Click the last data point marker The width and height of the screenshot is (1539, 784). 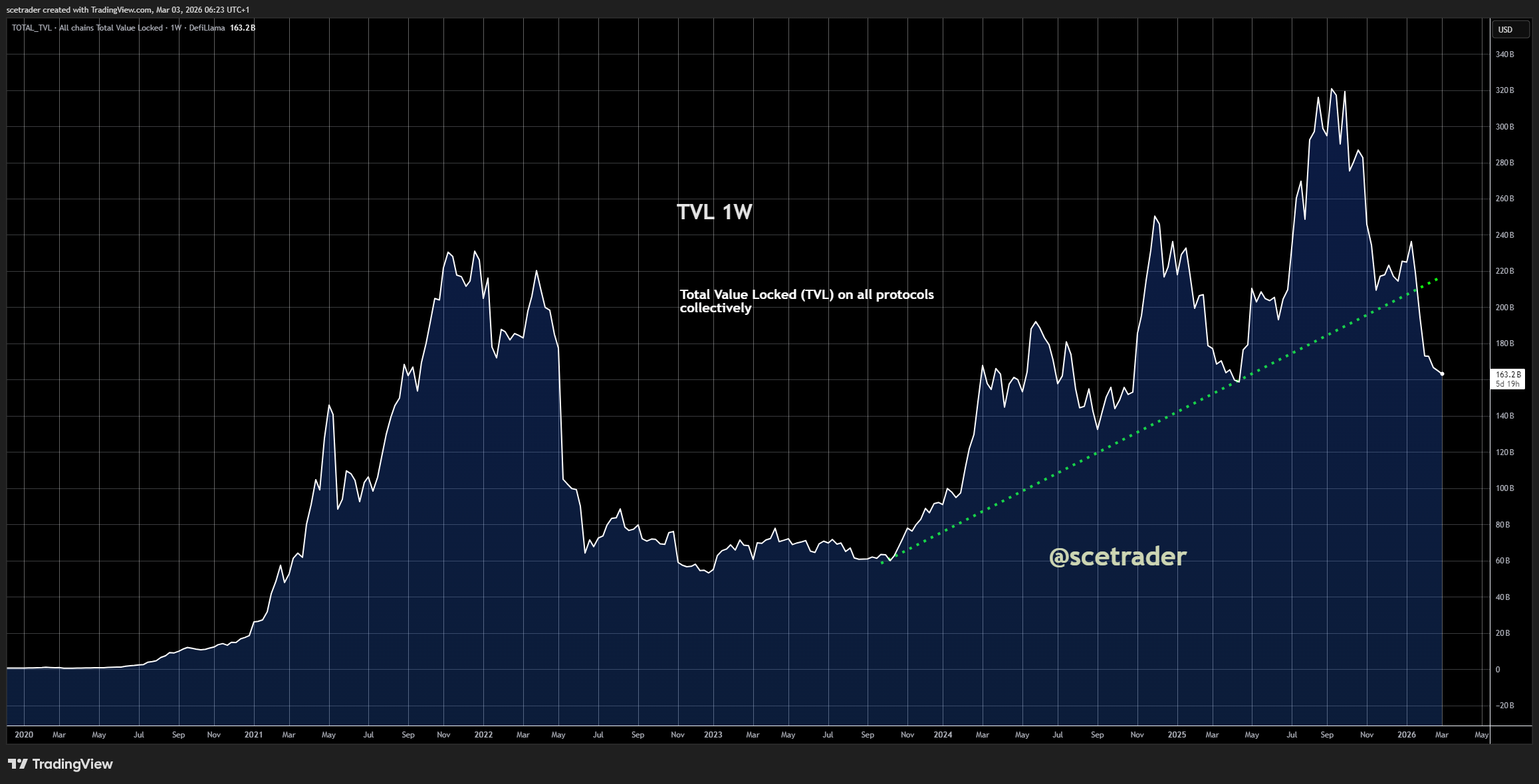click(x=1442, y=374)
